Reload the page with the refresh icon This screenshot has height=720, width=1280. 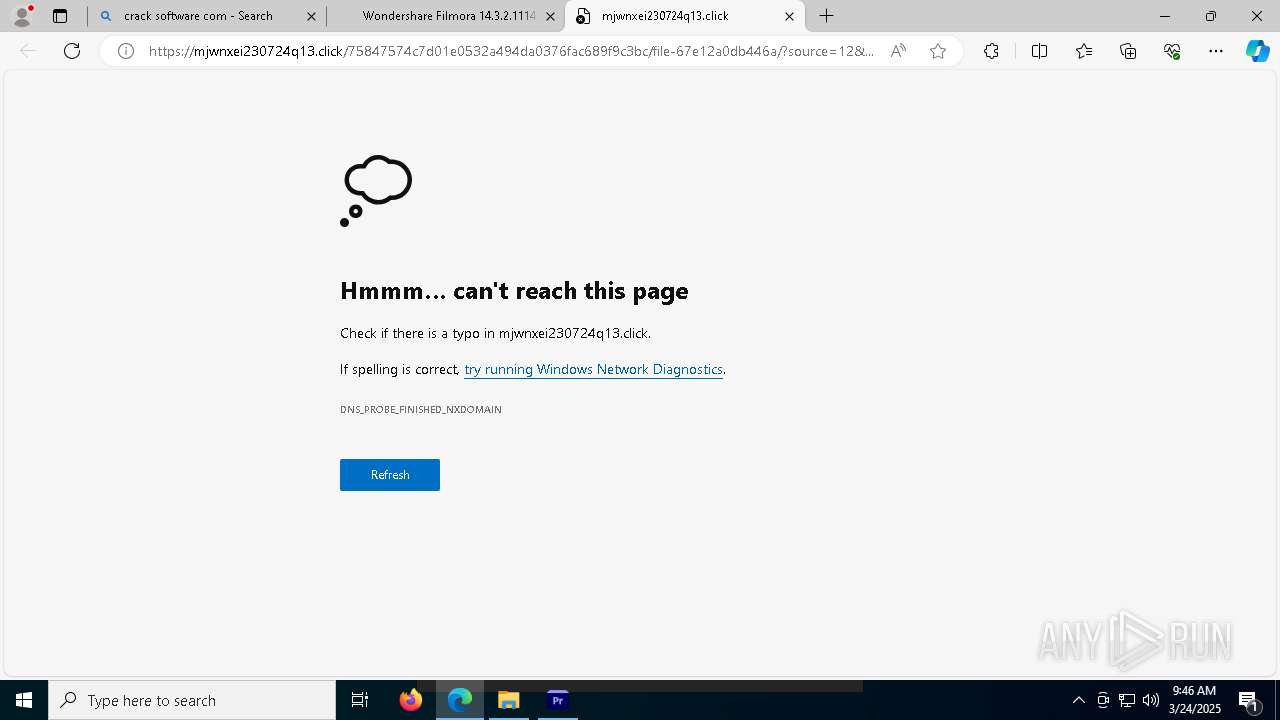(x=72, y=51)
